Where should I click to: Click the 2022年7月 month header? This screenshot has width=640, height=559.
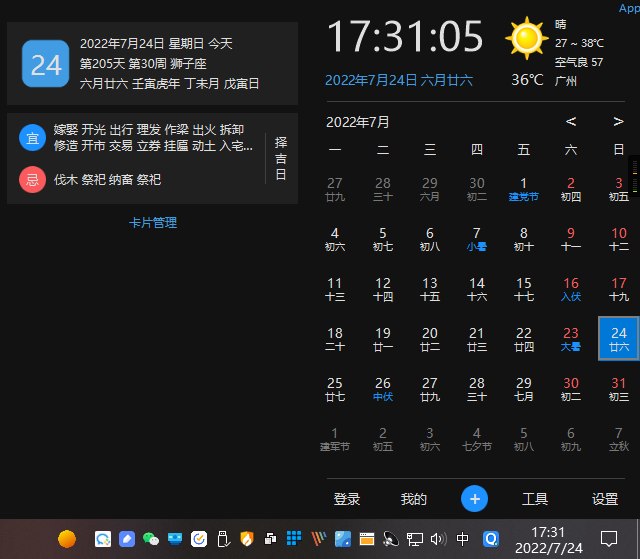358,122
